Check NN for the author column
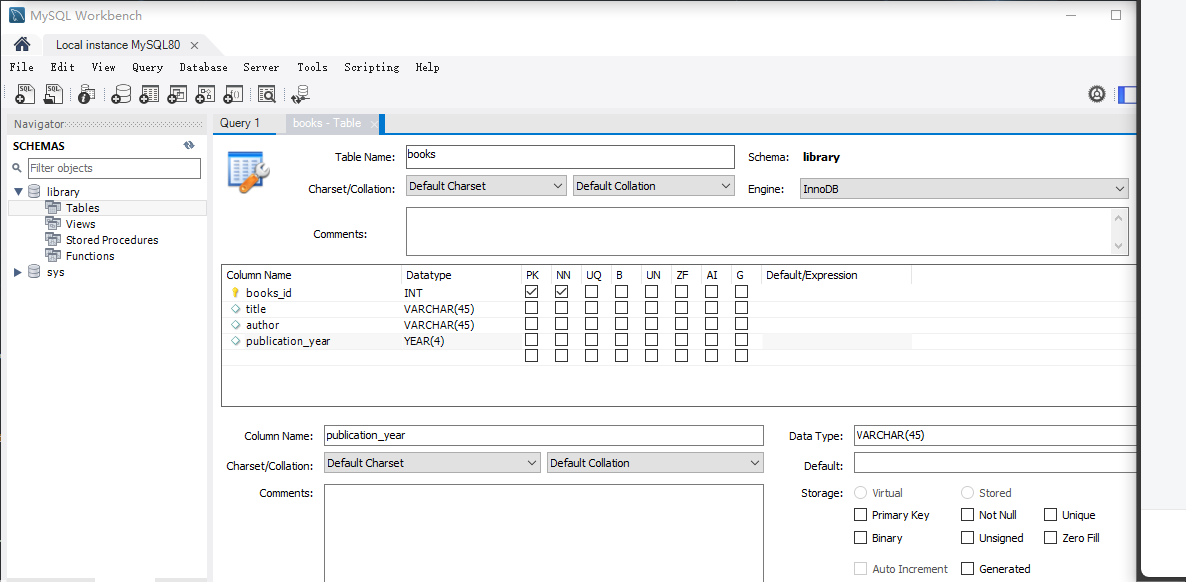Screen dimensions: 1186x582 pyautogui.click(x=561, y=324)
